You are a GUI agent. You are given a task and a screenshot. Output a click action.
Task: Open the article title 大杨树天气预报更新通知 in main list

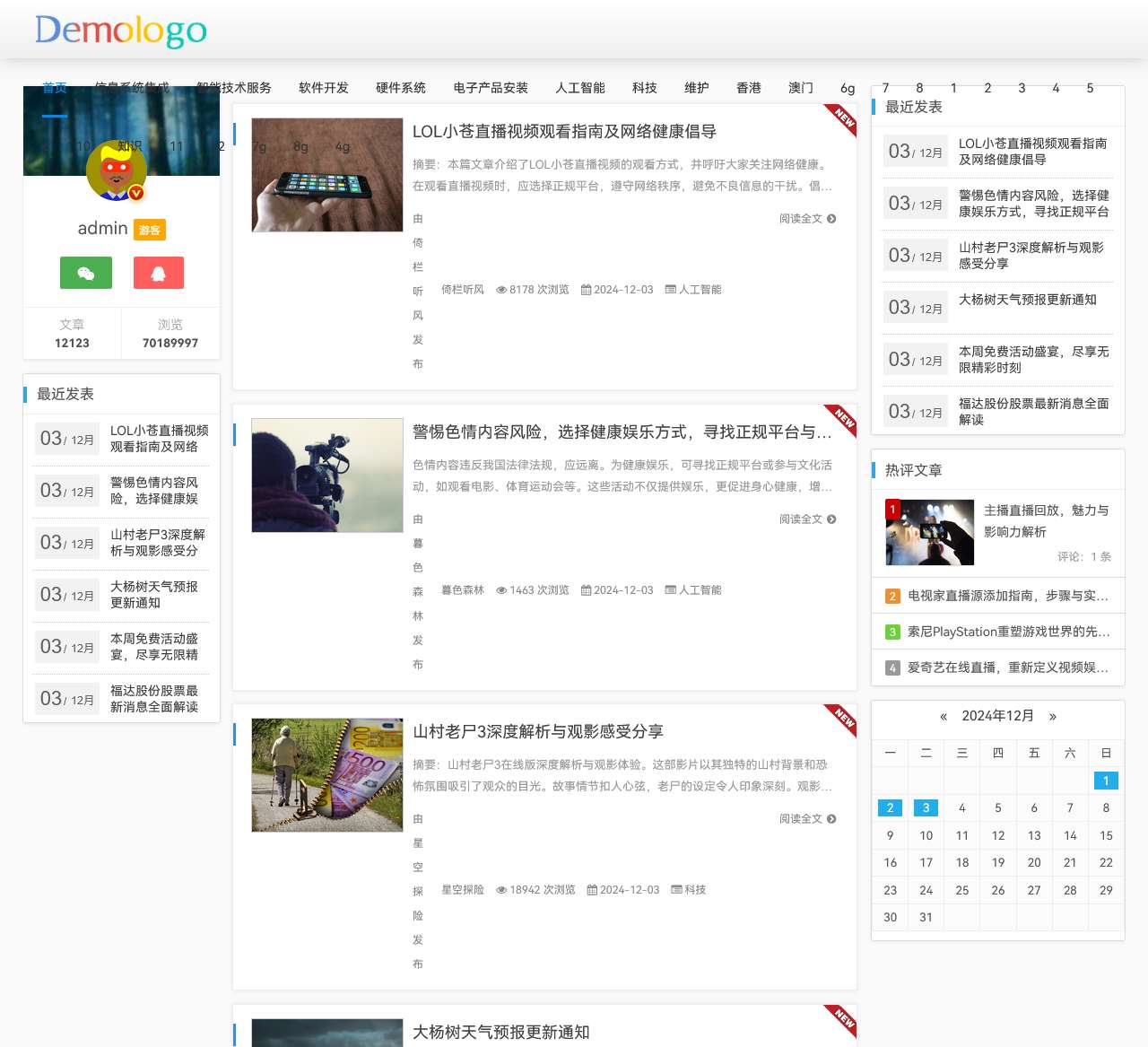click(x=501, y=1032)
